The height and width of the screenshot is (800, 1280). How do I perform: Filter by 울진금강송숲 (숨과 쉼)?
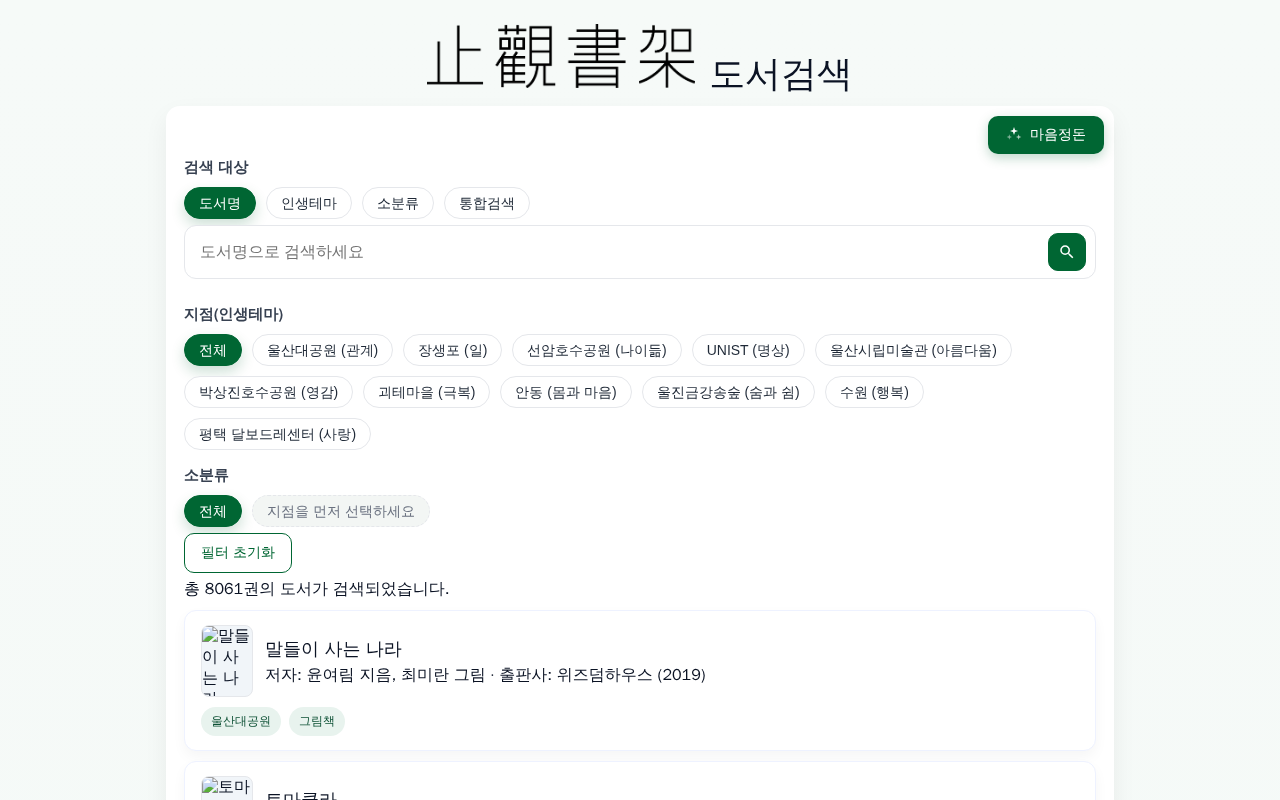click(728, 392)
